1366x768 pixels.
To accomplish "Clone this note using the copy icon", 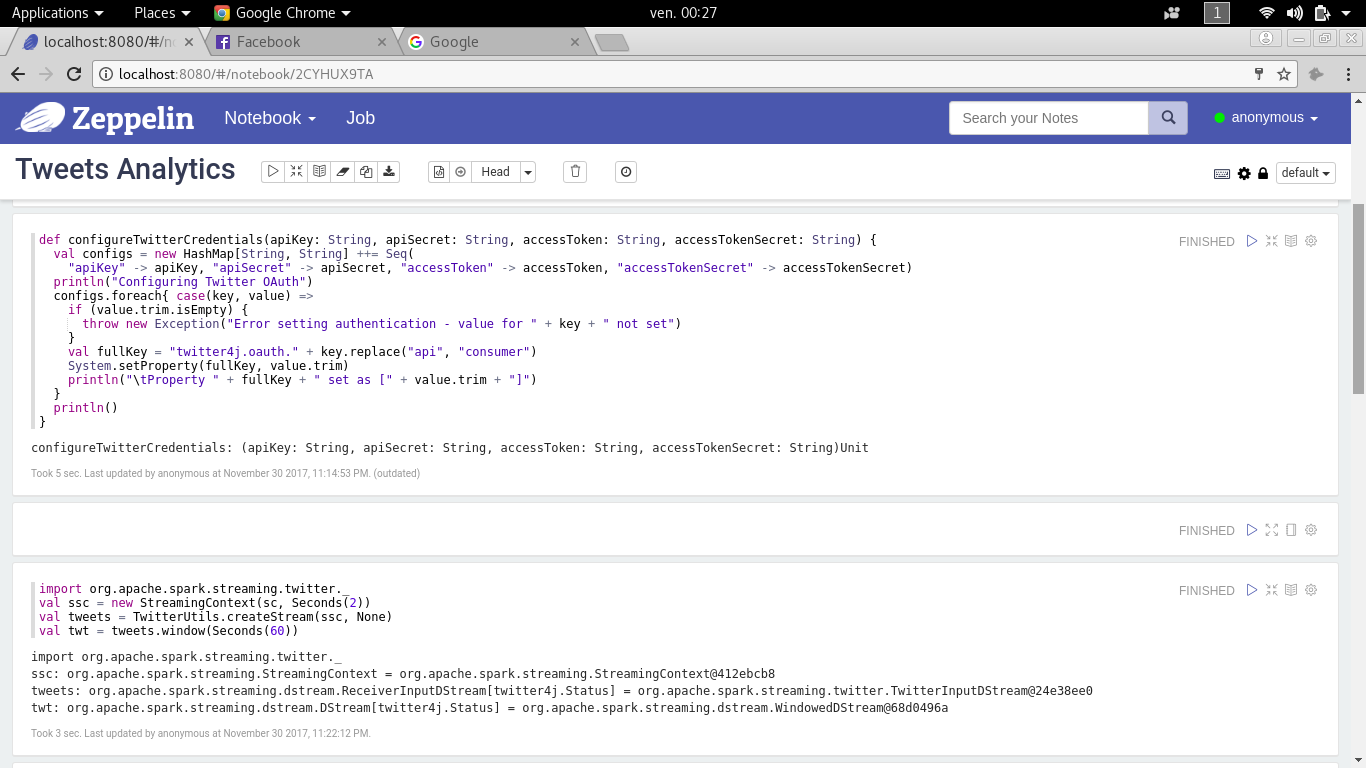I will [x=366, y=172].
